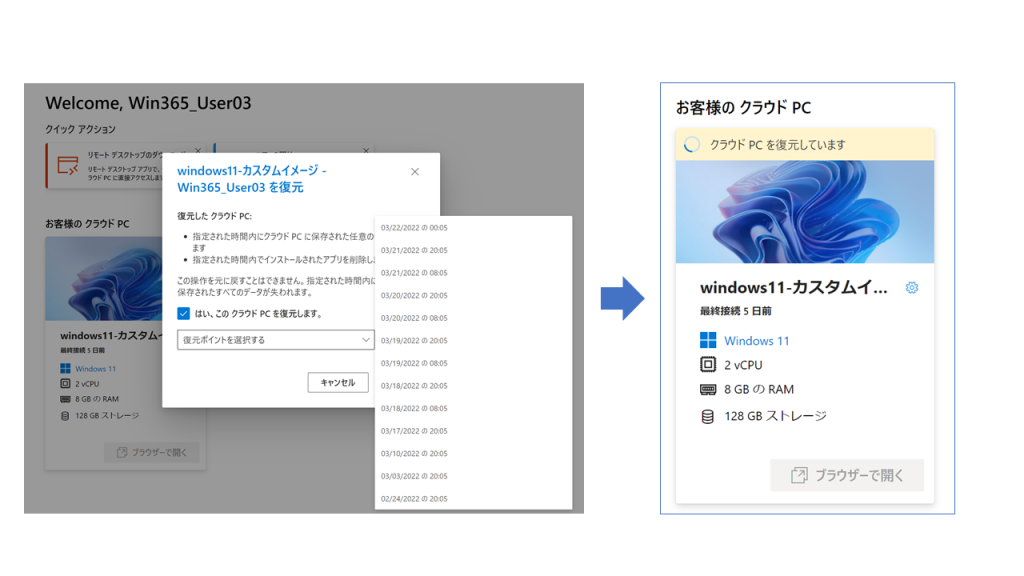Close the restore dialog with the X icon
The image size is (1024, 576).
tap(415, 172)
